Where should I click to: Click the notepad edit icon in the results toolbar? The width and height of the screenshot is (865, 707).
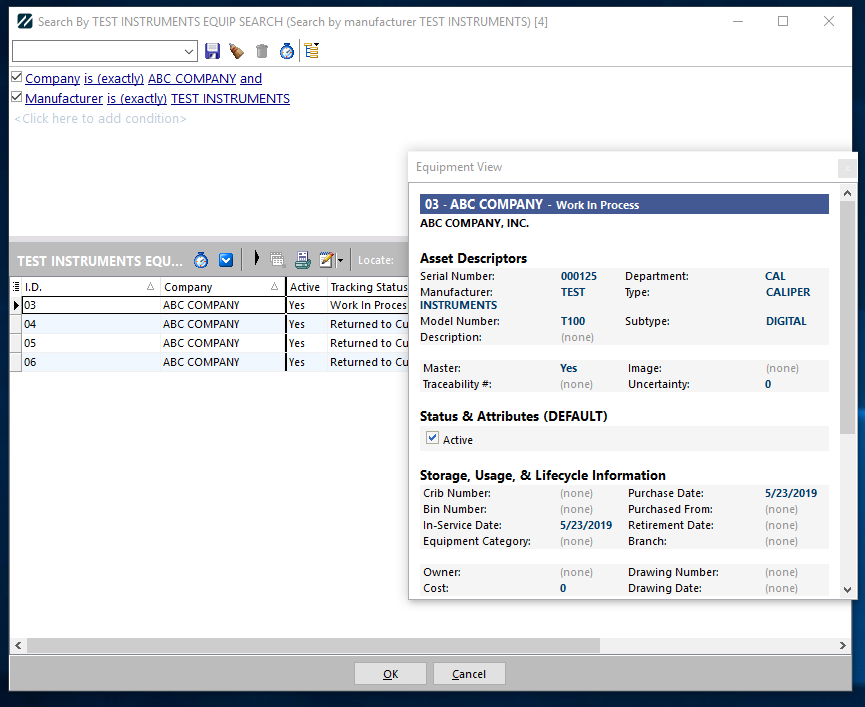pos(325,260)
